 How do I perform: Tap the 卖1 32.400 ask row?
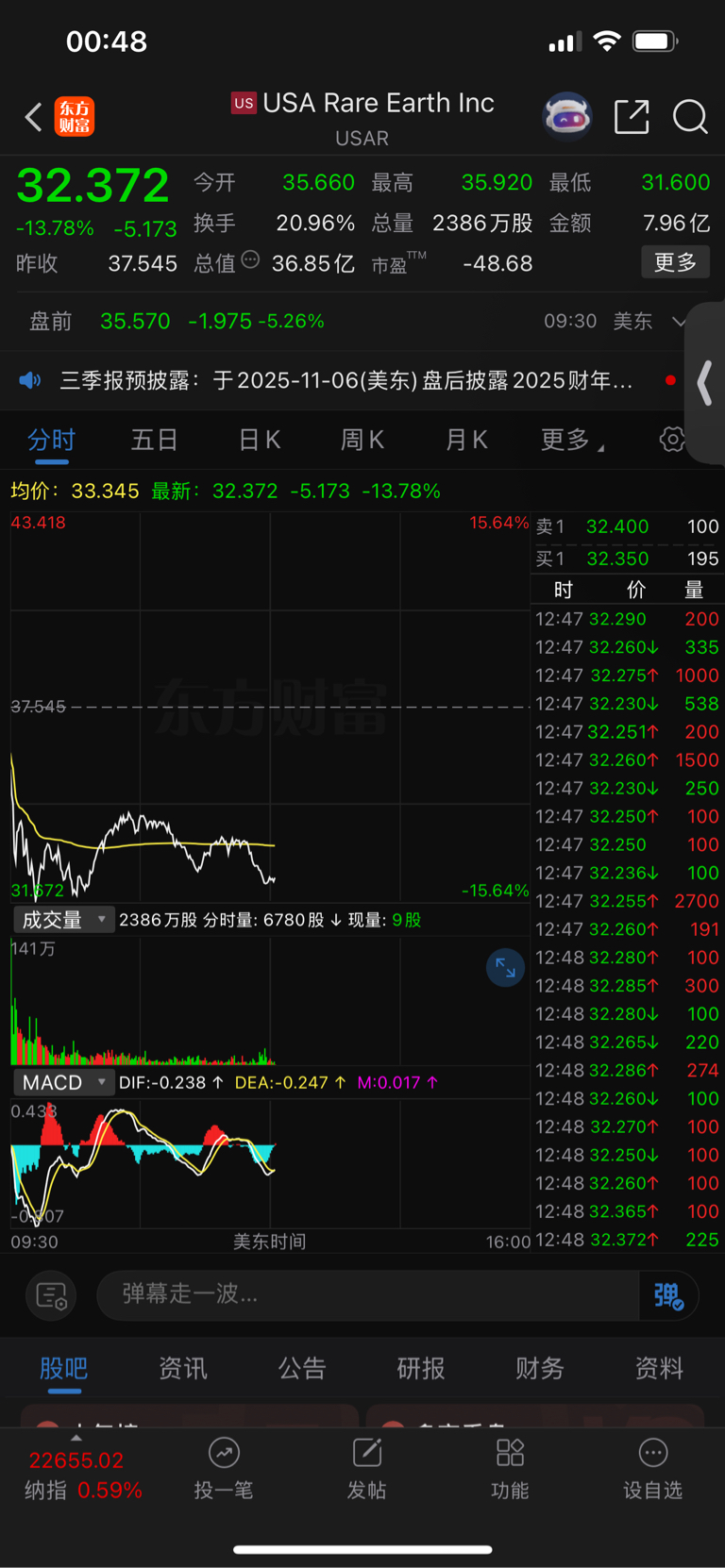pyautogui.click(x=627, y=526)
